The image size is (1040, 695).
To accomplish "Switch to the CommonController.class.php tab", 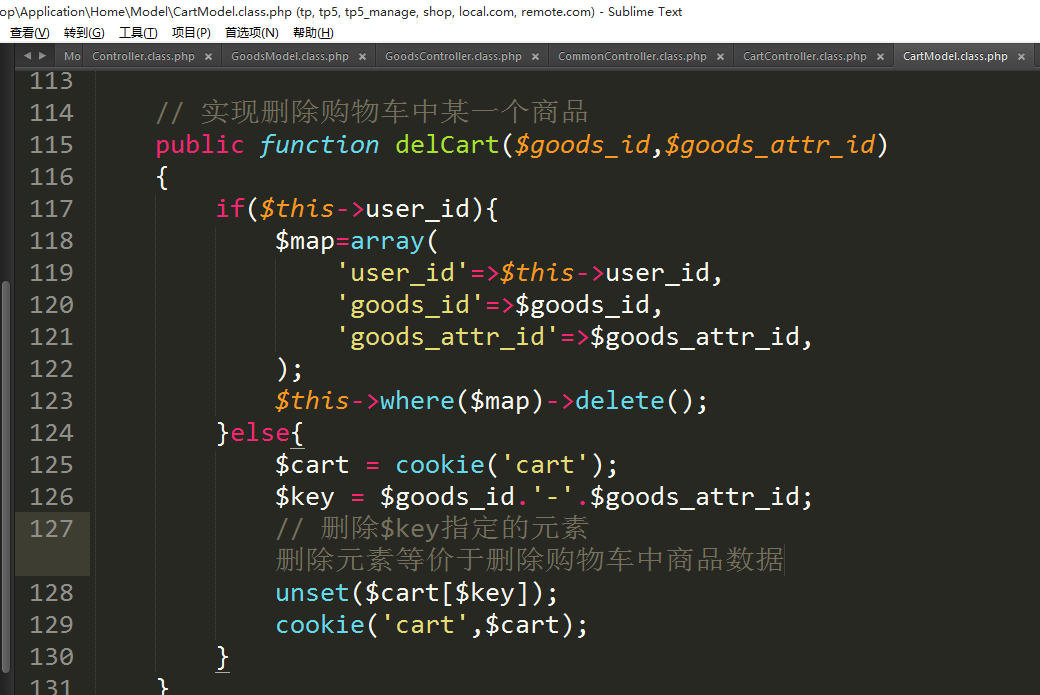I will point(632,57).
